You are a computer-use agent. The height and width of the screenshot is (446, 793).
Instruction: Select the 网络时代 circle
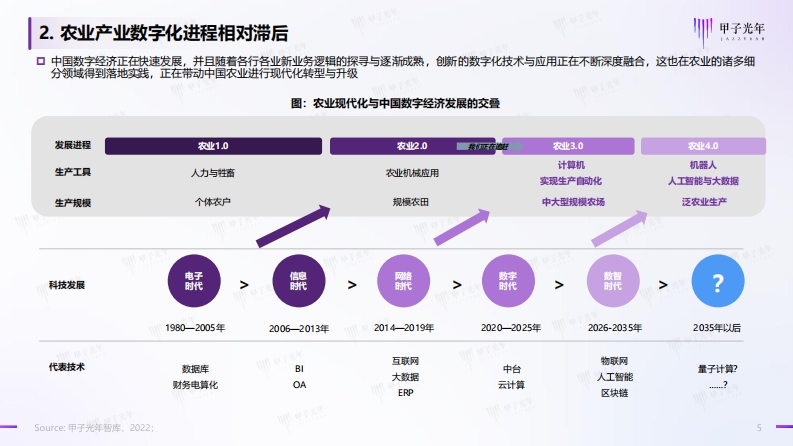click(x=403, y=281)
